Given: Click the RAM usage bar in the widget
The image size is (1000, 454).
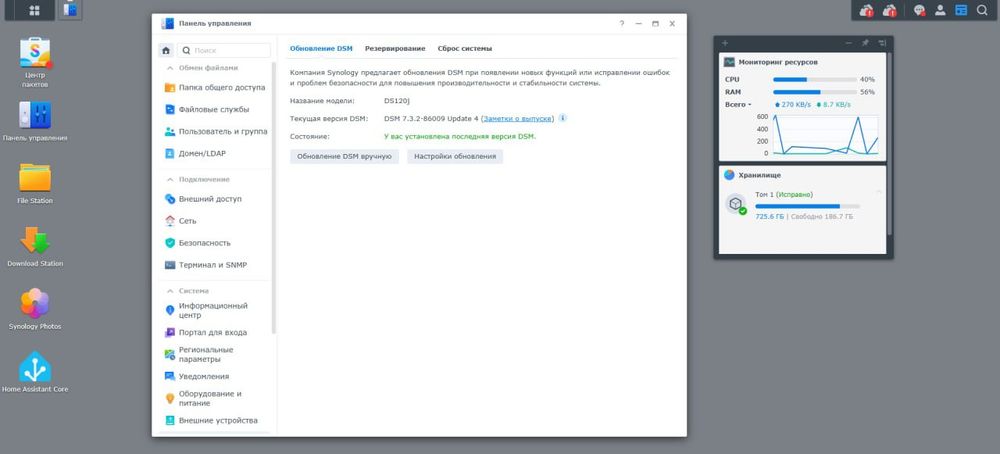Looking at the screenshot, I should coord(814,92).
